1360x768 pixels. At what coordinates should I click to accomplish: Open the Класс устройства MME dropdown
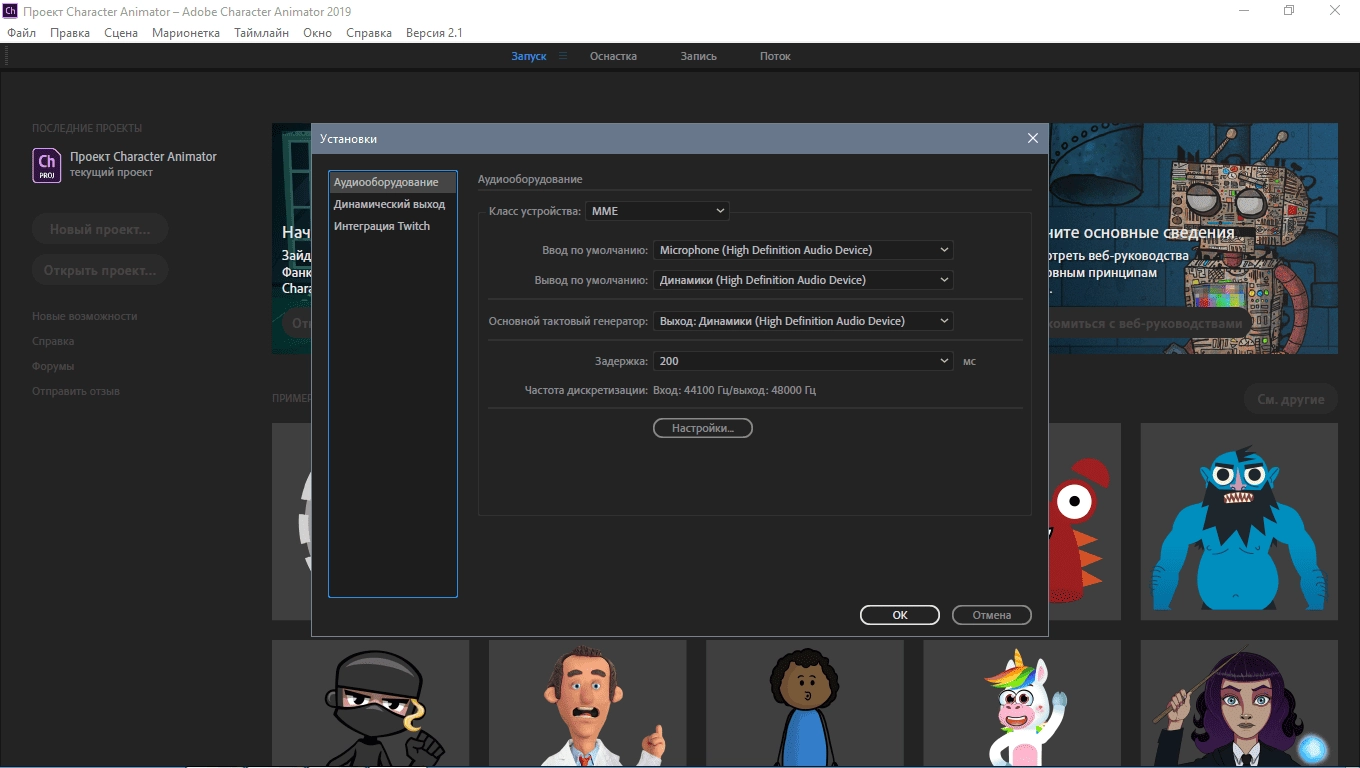click(x=657, y=211)
